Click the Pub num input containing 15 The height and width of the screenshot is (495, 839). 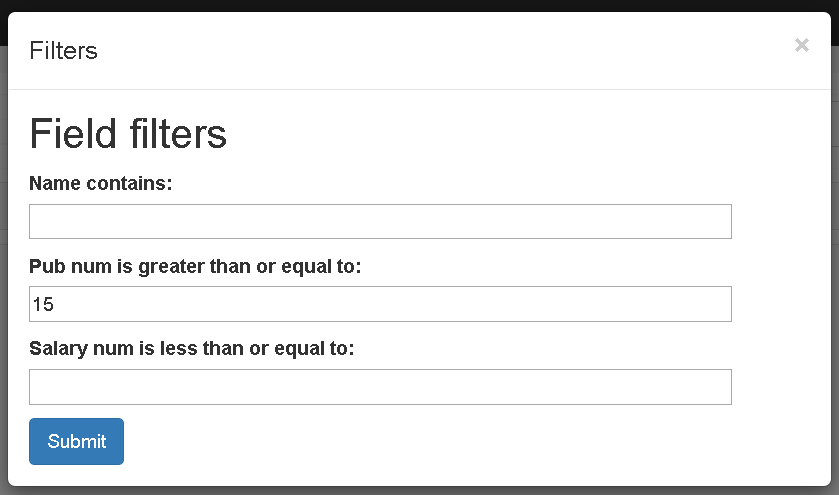[380, 304]
